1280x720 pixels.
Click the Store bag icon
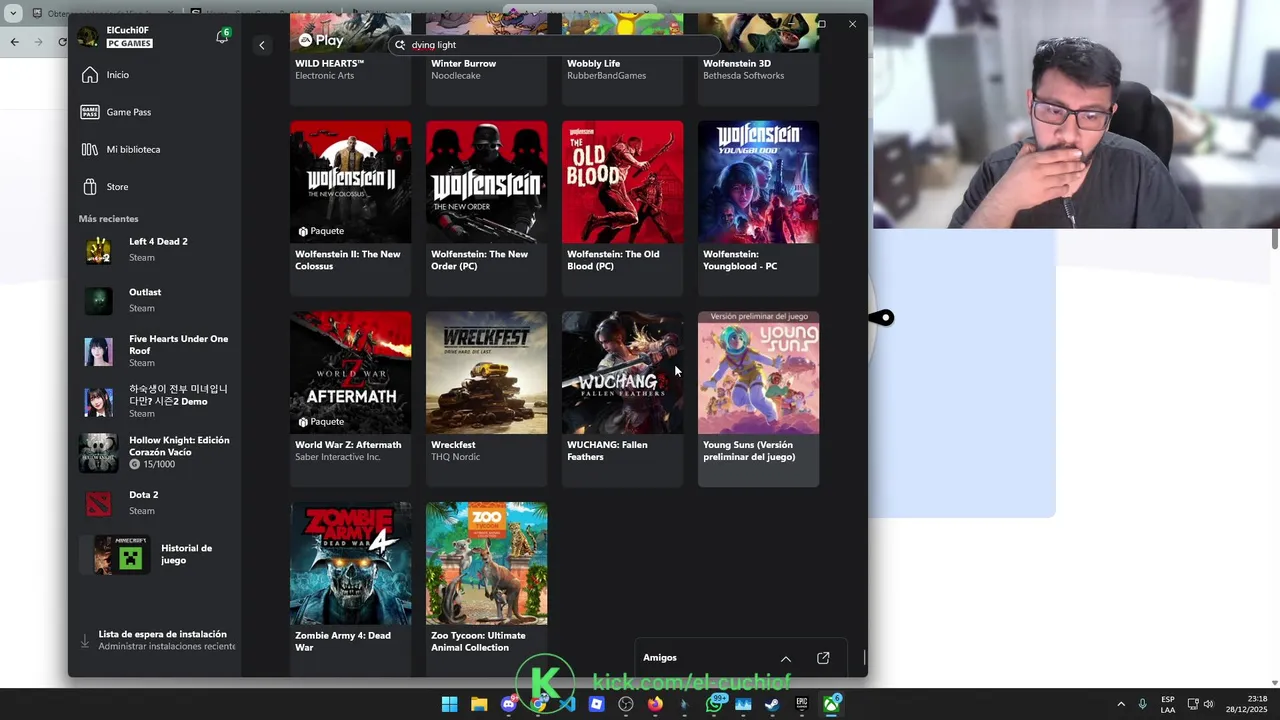(90, 187)
